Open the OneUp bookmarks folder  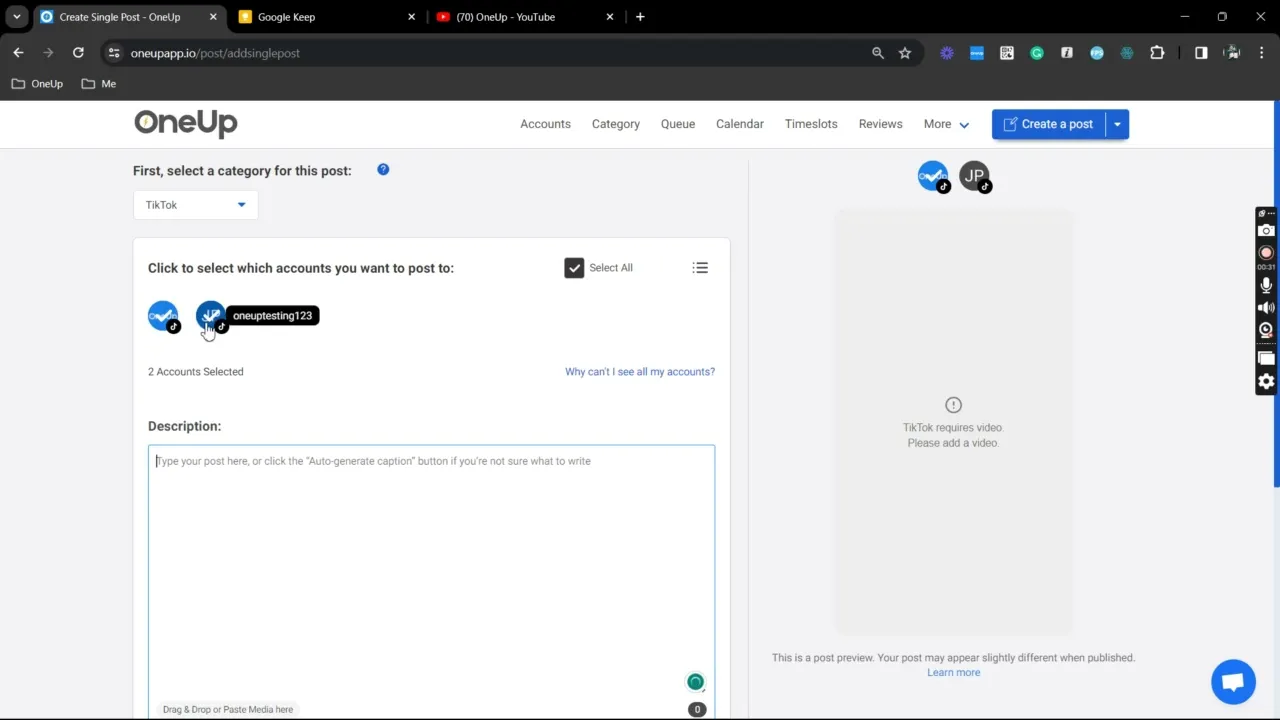(x=37, y=84)
